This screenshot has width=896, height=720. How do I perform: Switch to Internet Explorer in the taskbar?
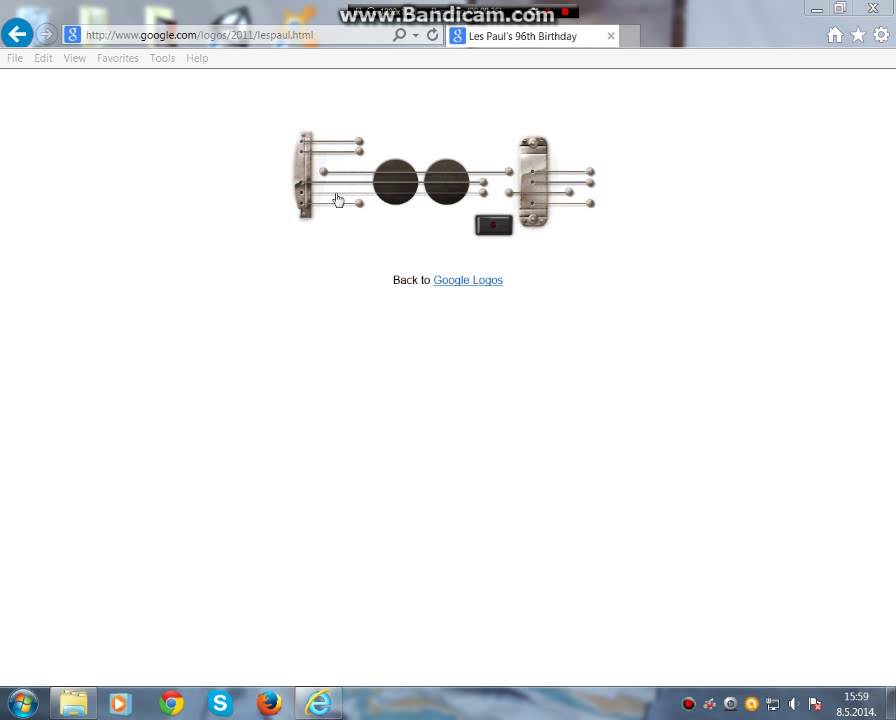coord(318,703)
